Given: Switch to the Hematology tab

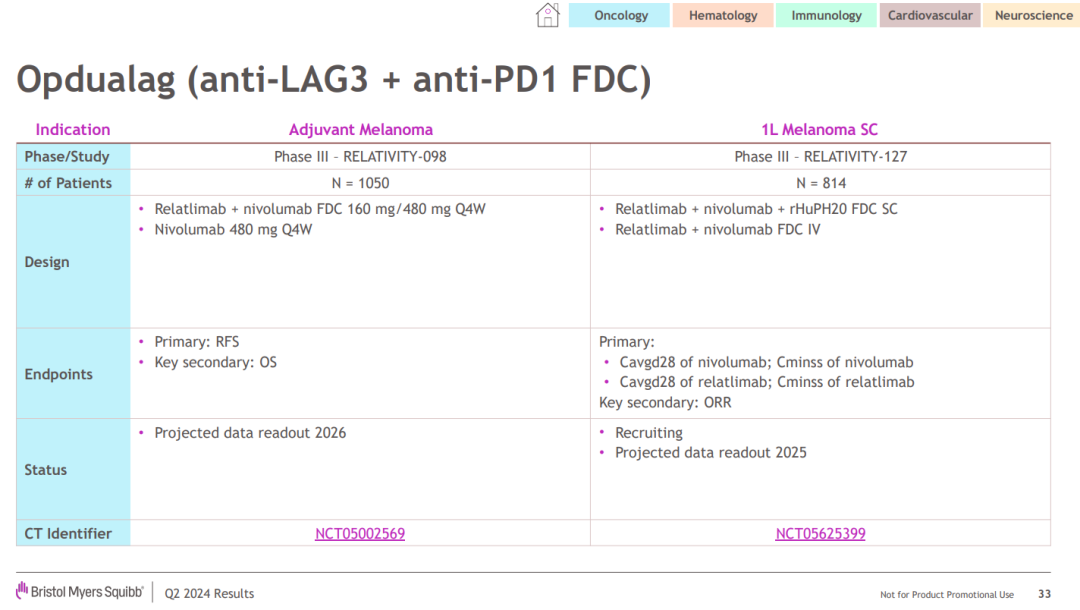Looking at the screenshot, I should tap(723, 15).
